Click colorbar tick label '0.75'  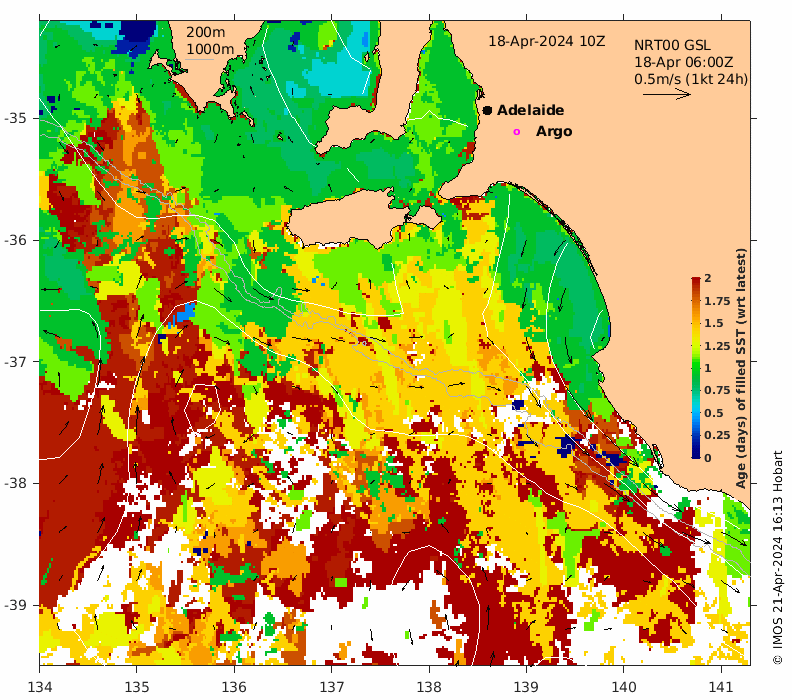(717, 390)
